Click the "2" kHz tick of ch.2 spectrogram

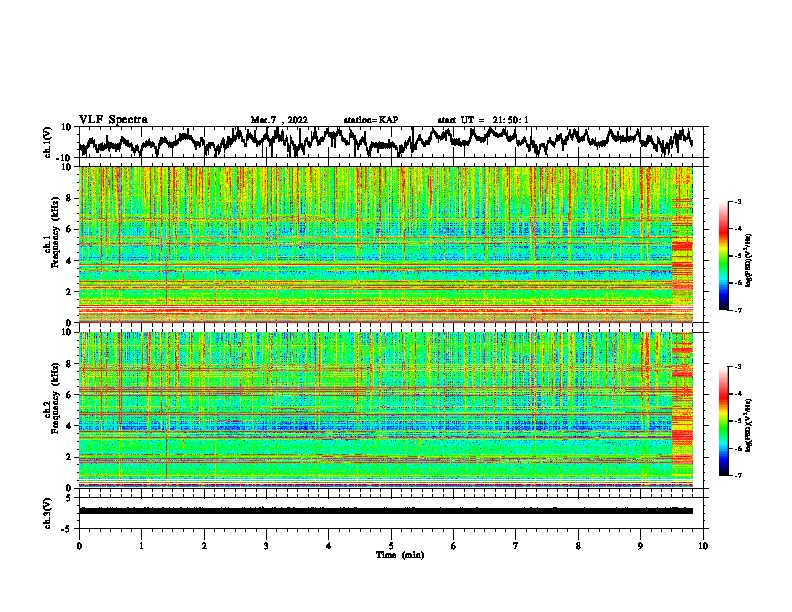pyautogui.click(x=69, y=457)
